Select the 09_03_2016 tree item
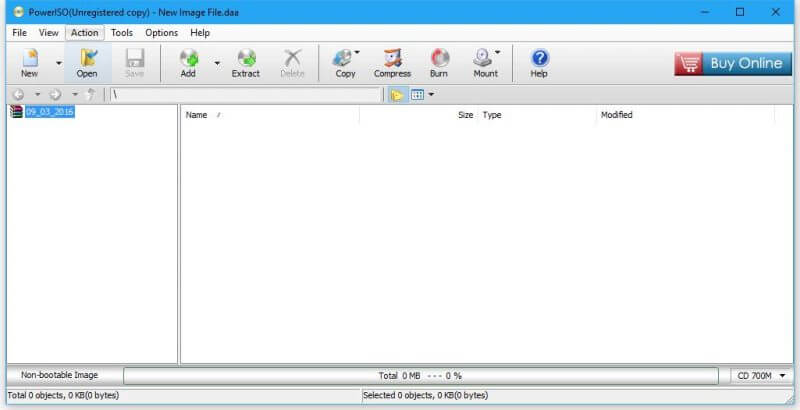The height and width of the screenshot is (410, 800). (49, 112)
